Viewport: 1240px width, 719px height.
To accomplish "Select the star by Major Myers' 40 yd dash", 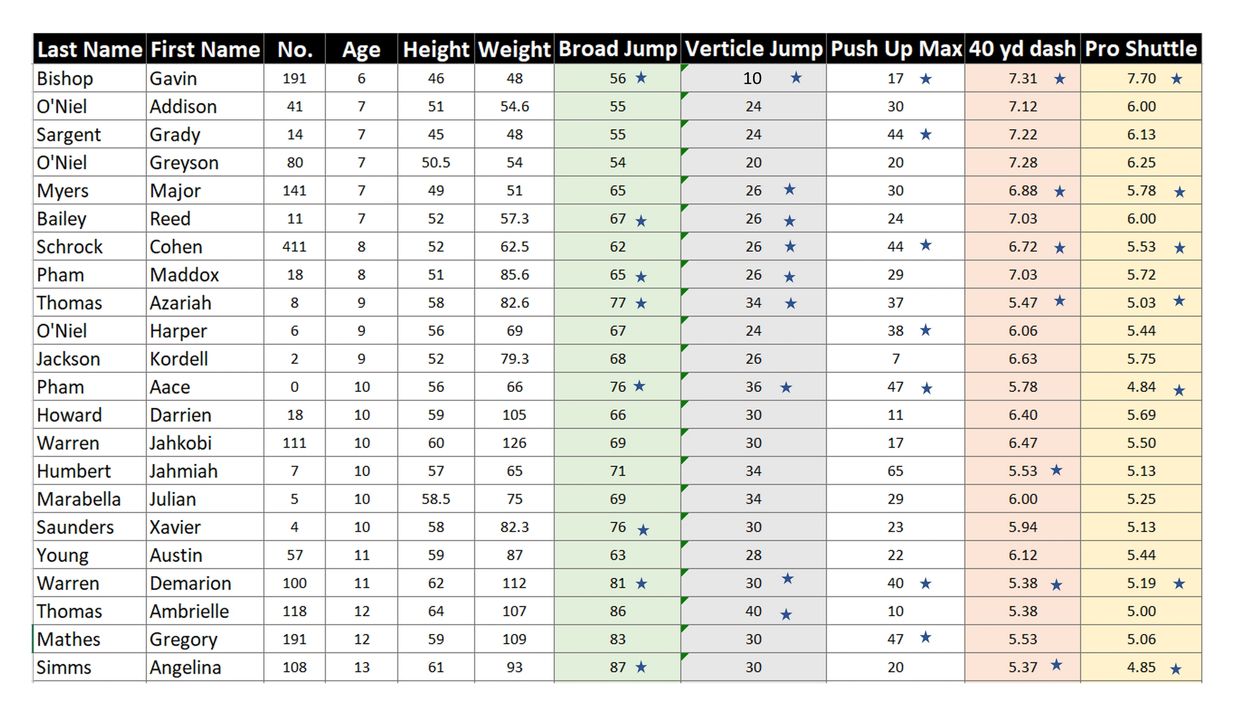I will click(1060, 191).
